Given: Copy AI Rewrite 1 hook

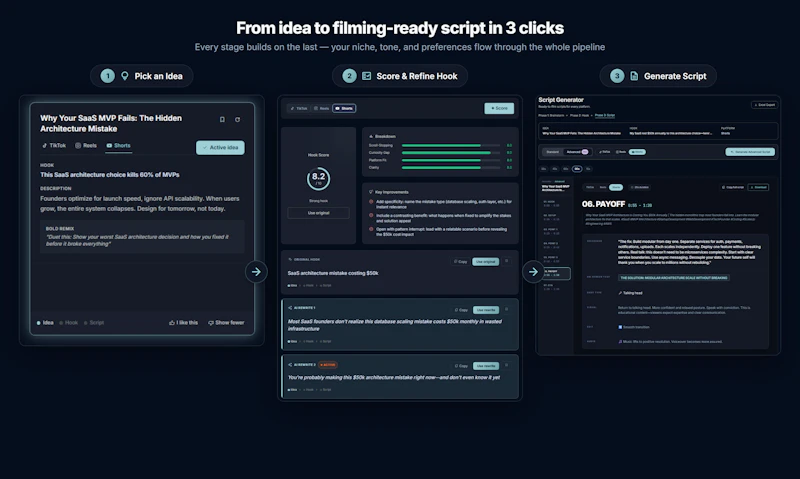Looking at the screenshot, I should tap(461, 310).
